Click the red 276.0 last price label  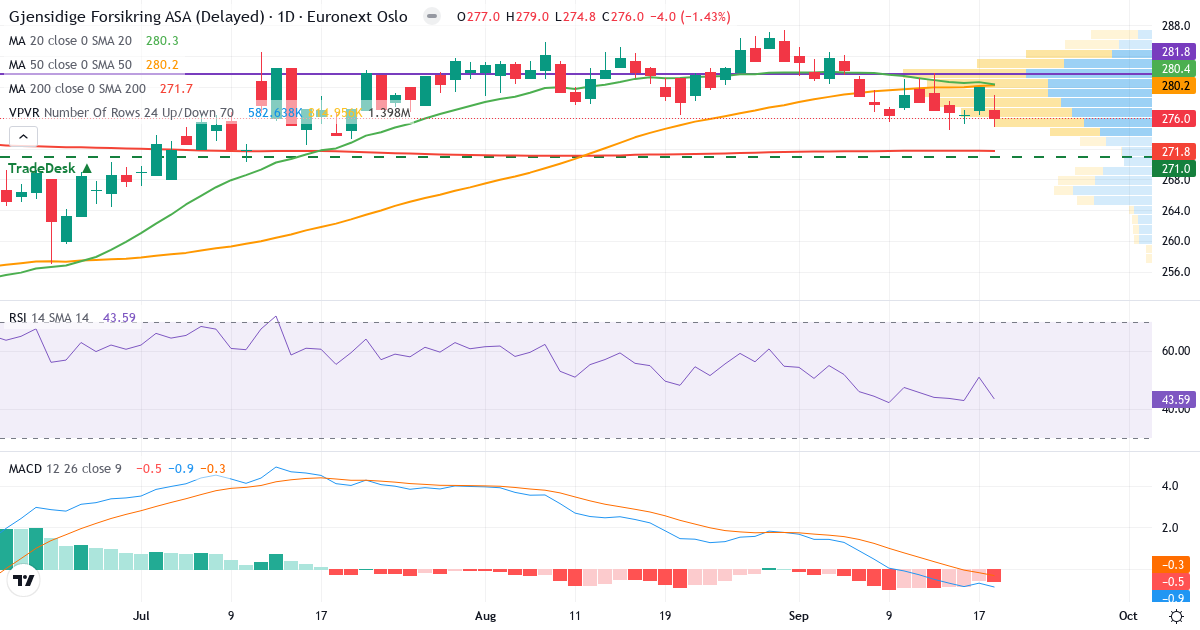(1175, 119)
